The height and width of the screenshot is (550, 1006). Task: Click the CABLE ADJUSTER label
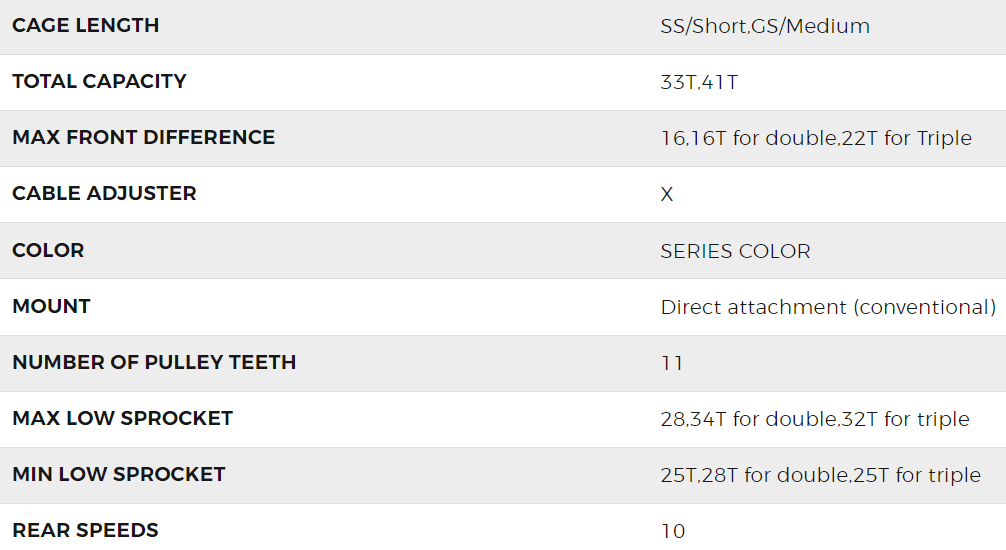(104, 194)
